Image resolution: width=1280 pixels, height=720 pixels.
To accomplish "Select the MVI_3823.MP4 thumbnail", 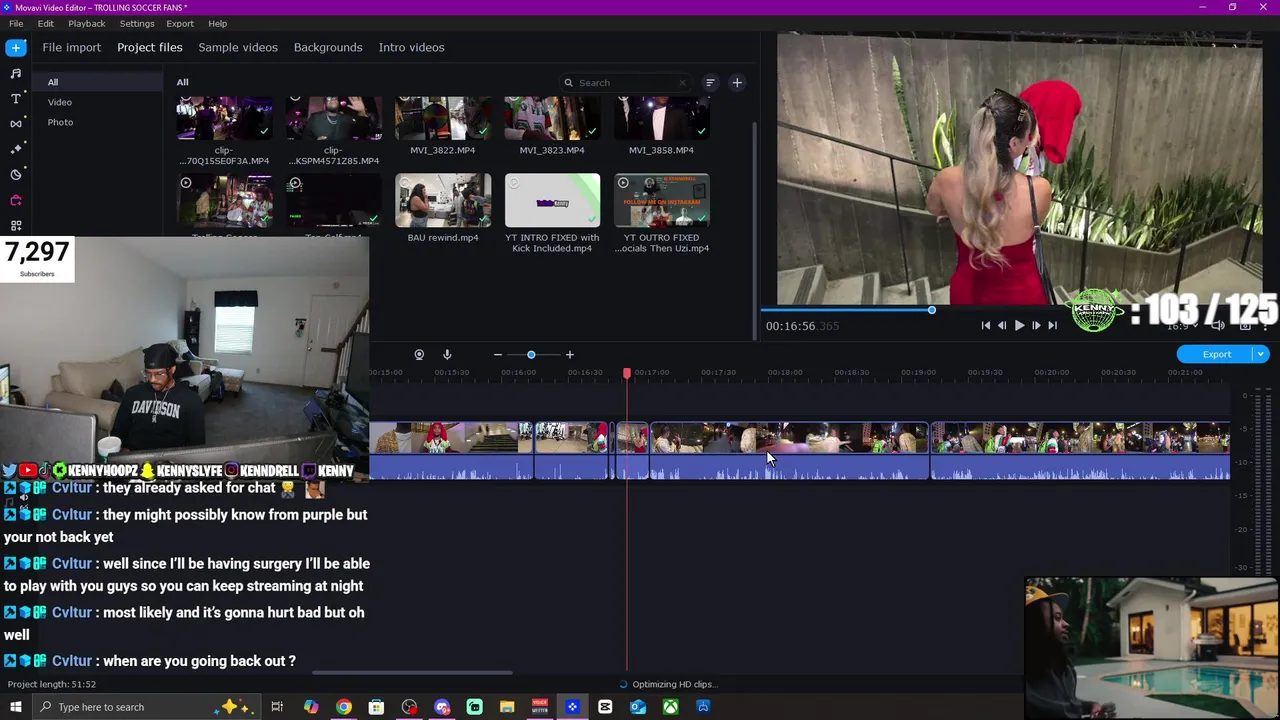I will click(x=552, y=119).
